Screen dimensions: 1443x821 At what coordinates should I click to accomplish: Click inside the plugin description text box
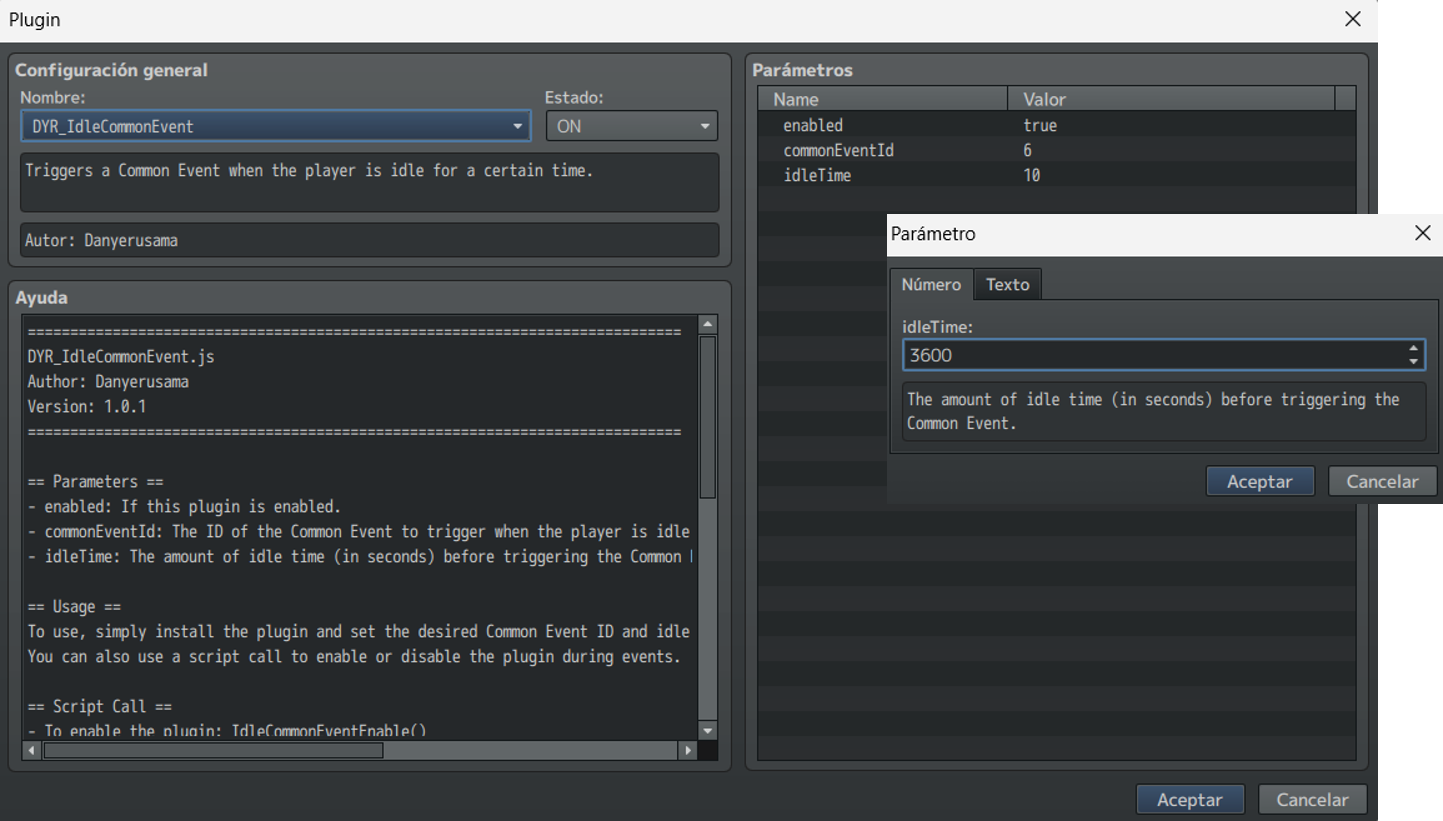coord(369,181)
